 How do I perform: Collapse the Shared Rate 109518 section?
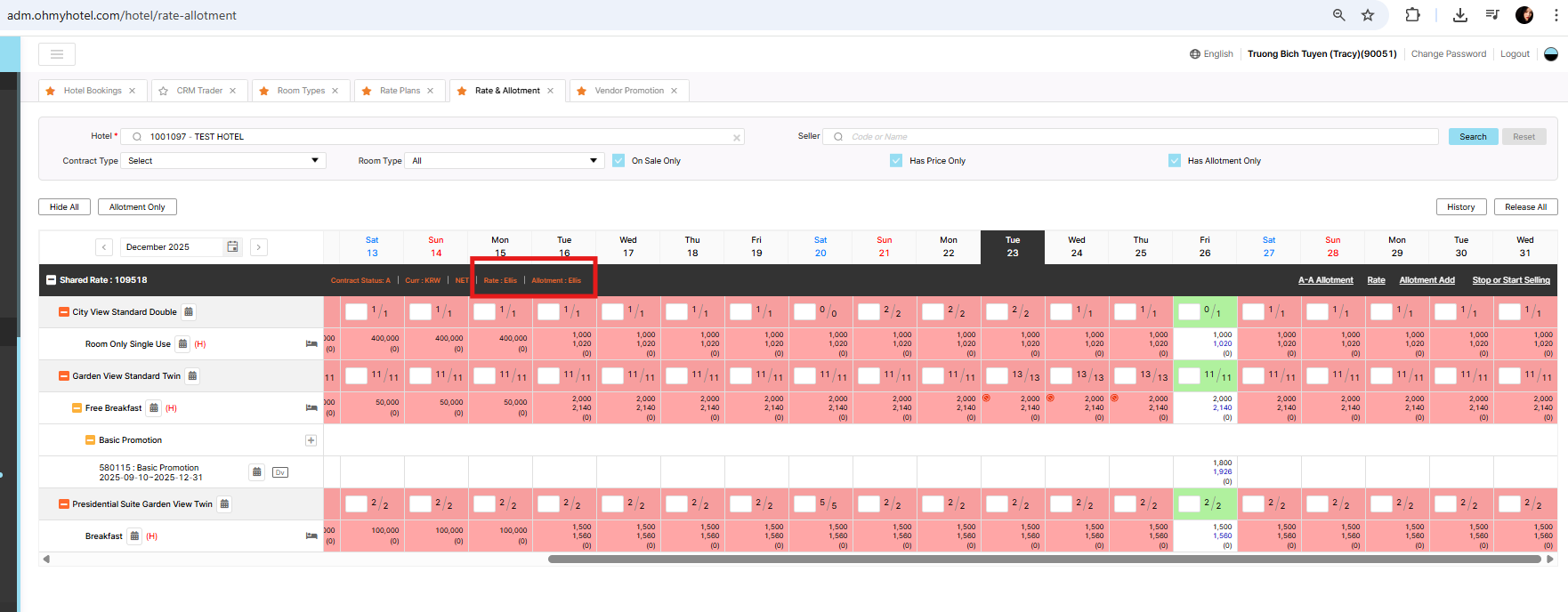pyautogui.click(x=52, y=280)
